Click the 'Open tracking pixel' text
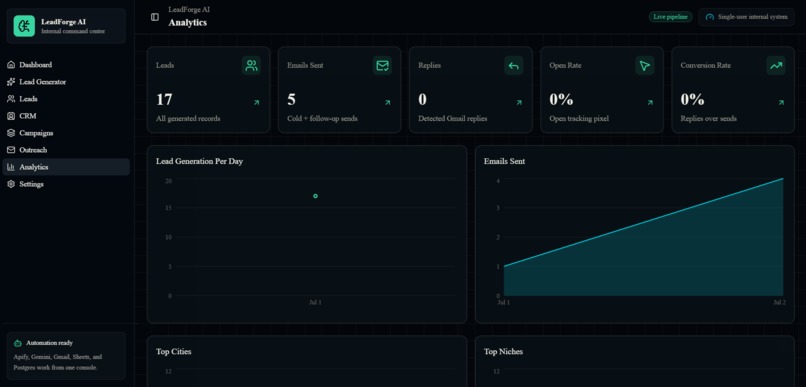This screenshot has width=806, height=387. coord(579,119)
